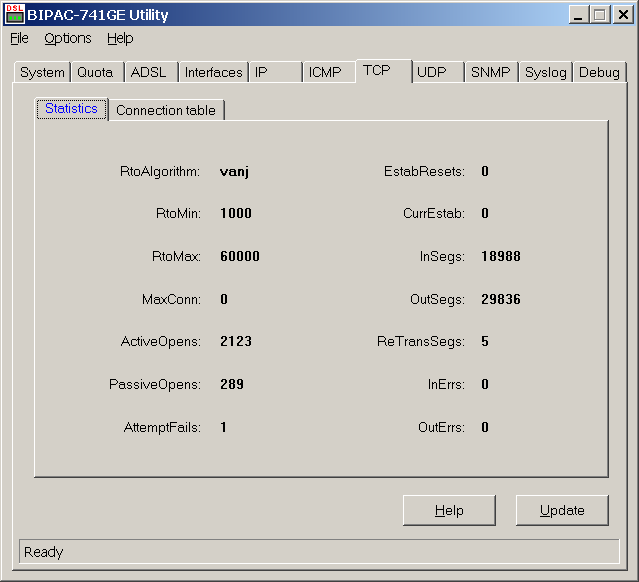639x582 pixels.
Task: Click the 'RtoAlgorithm:' label
Action: [x=160, y=172]
